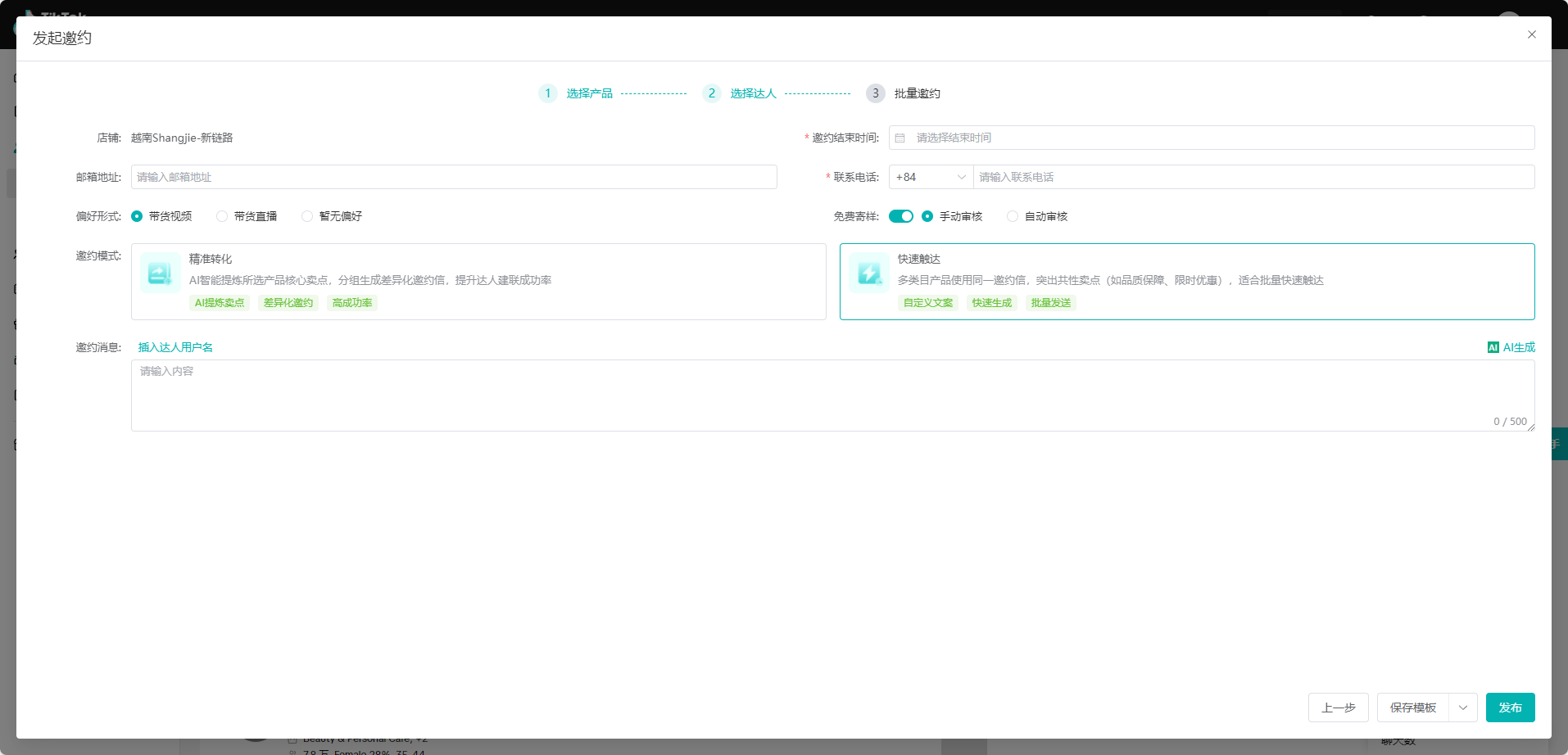Expand the 保存模板 dropdown arrow
Screen dimensions: 1568x755
[1463, 708]
